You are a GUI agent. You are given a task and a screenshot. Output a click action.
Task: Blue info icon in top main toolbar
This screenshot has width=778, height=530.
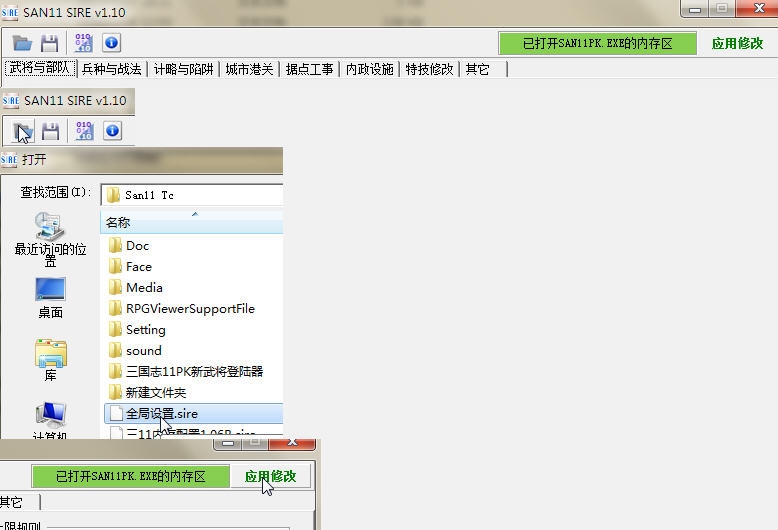[112, 43]
